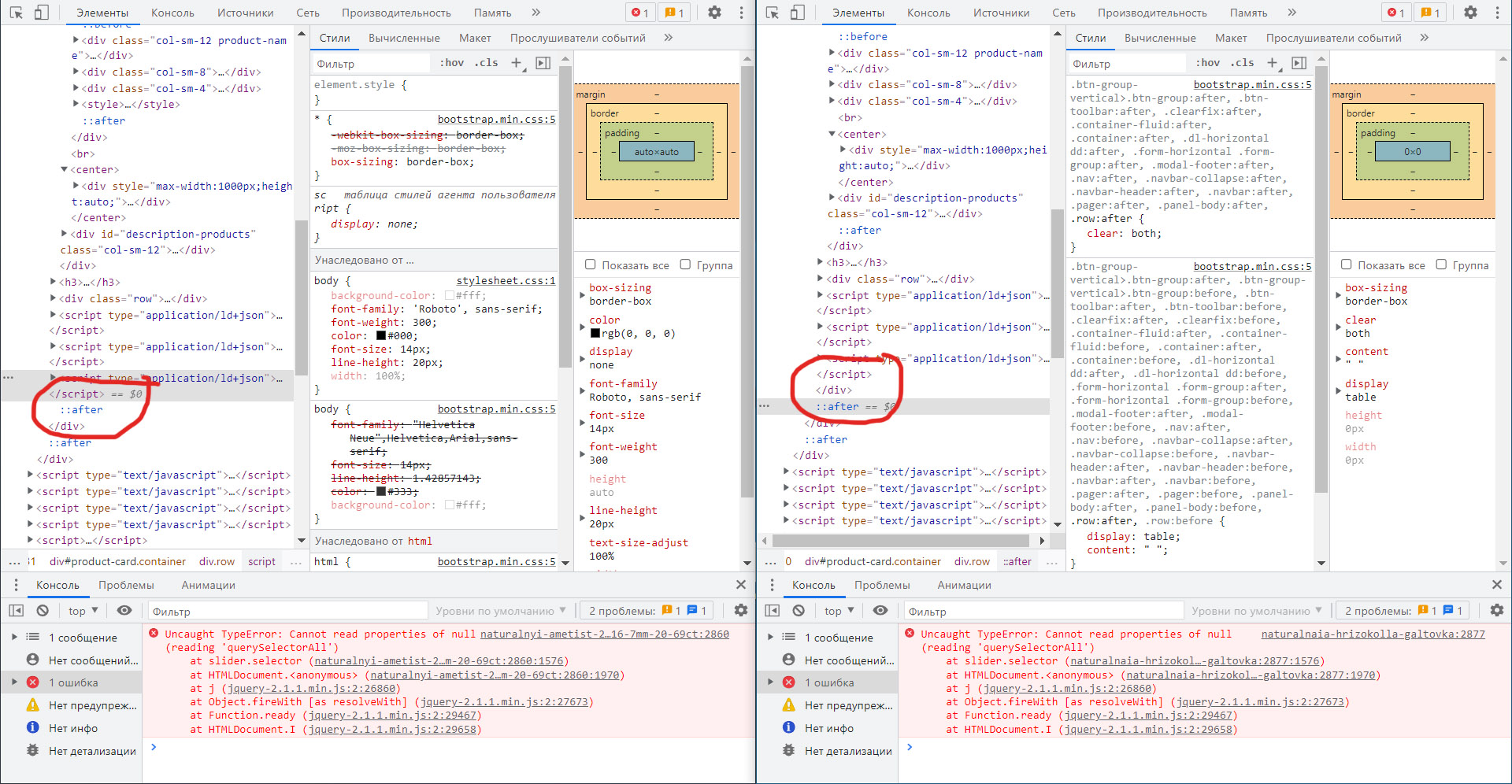This screenshot has width=1512, height=784.
Task: Click the orange issues counter in left DevTools
Action: coord(674,13)
